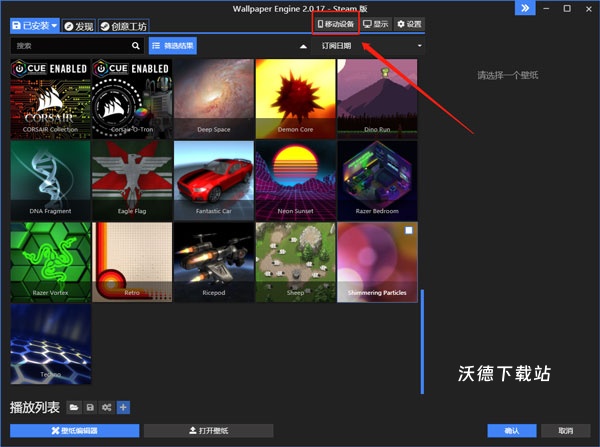This screenshot has height=447, width=600.
Task: Select the Dino Run wallpaper
Action: pyautogui.click(x=377, y=99)
